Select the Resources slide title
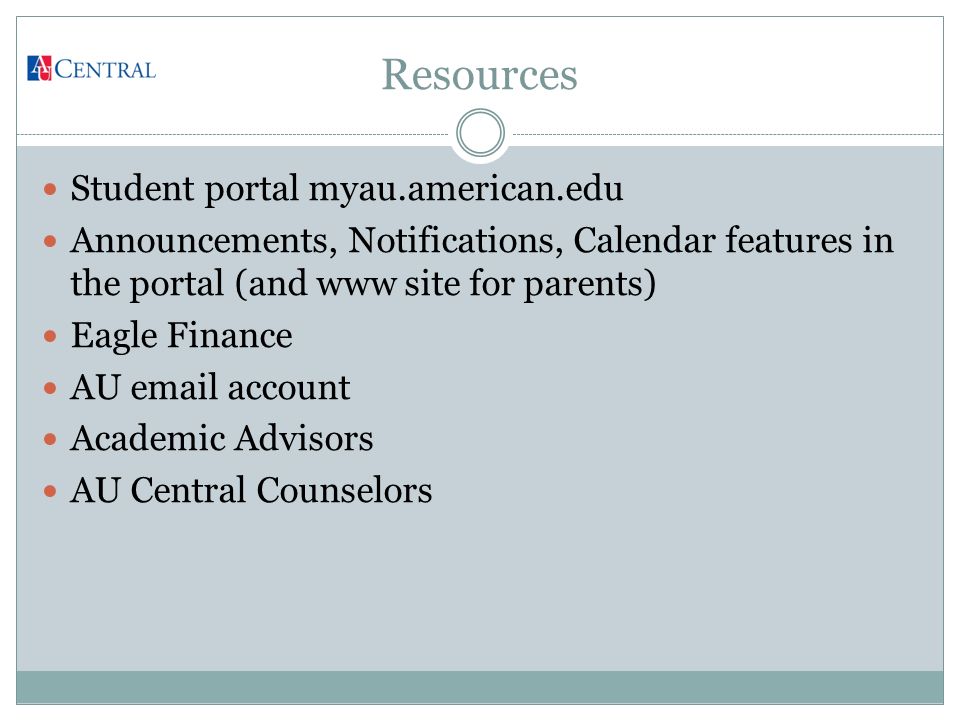Image resolution: width=960 pixels, height=720 pixels. tap(479, 75)
